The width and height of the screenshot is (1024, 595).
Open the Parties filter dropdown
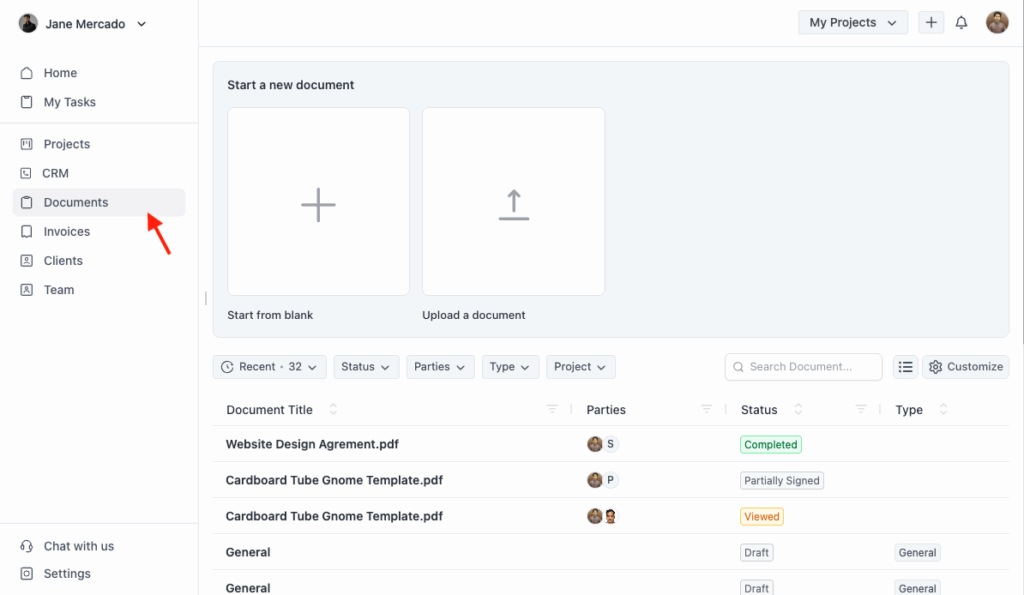point(440,367)
